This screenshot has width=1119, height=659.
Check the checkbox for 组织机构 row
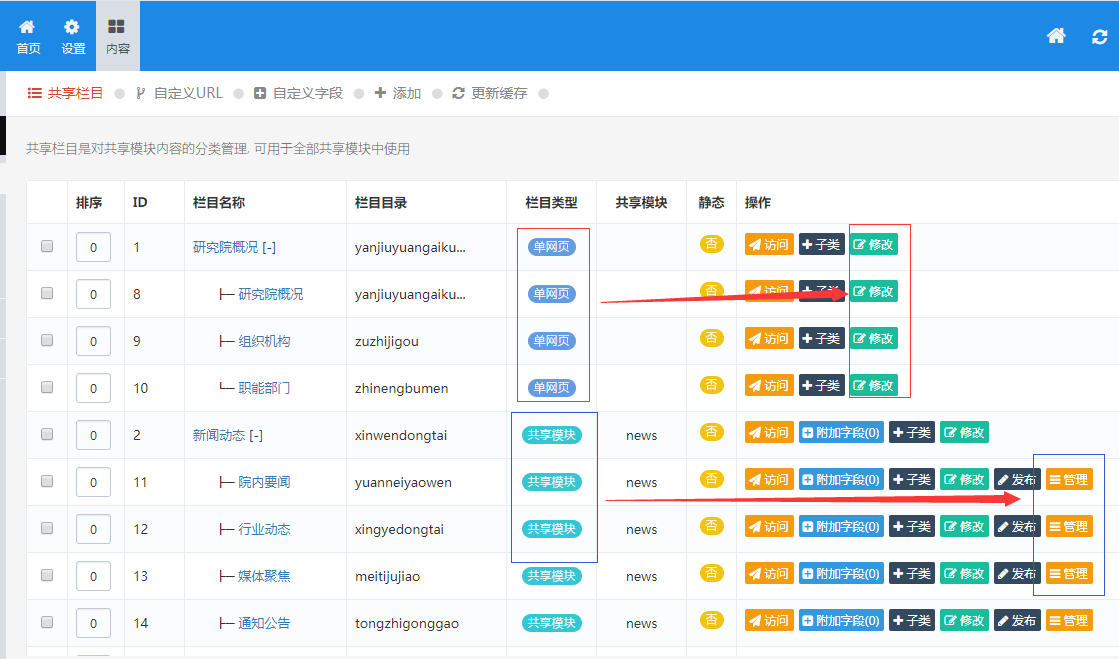(47, 341)
